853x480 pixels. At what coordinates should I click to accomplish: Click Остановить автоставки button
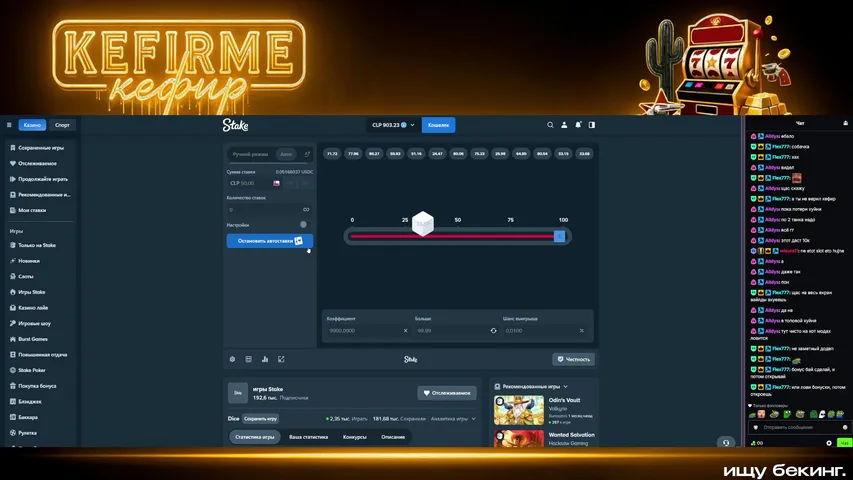pyautogui.click(x=270, y=241)
